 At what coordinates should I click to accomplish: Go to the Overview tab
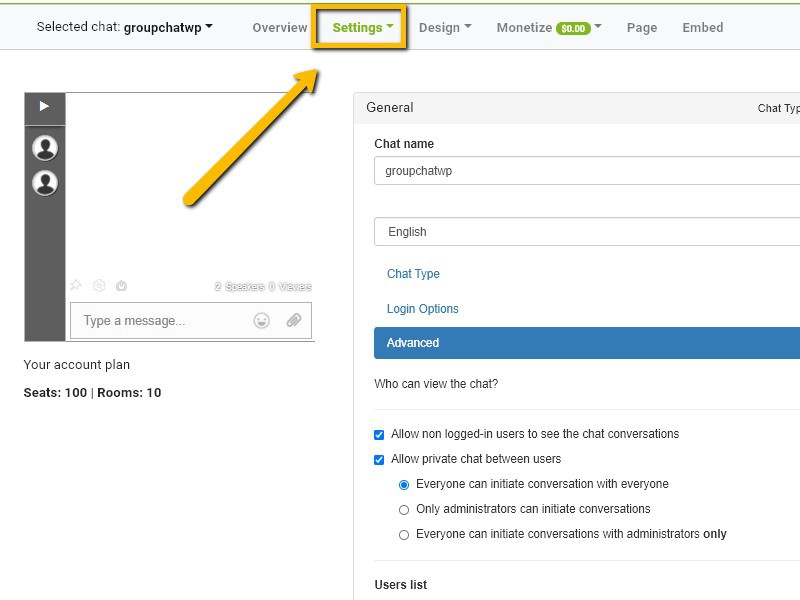click(x=280, y=28)
